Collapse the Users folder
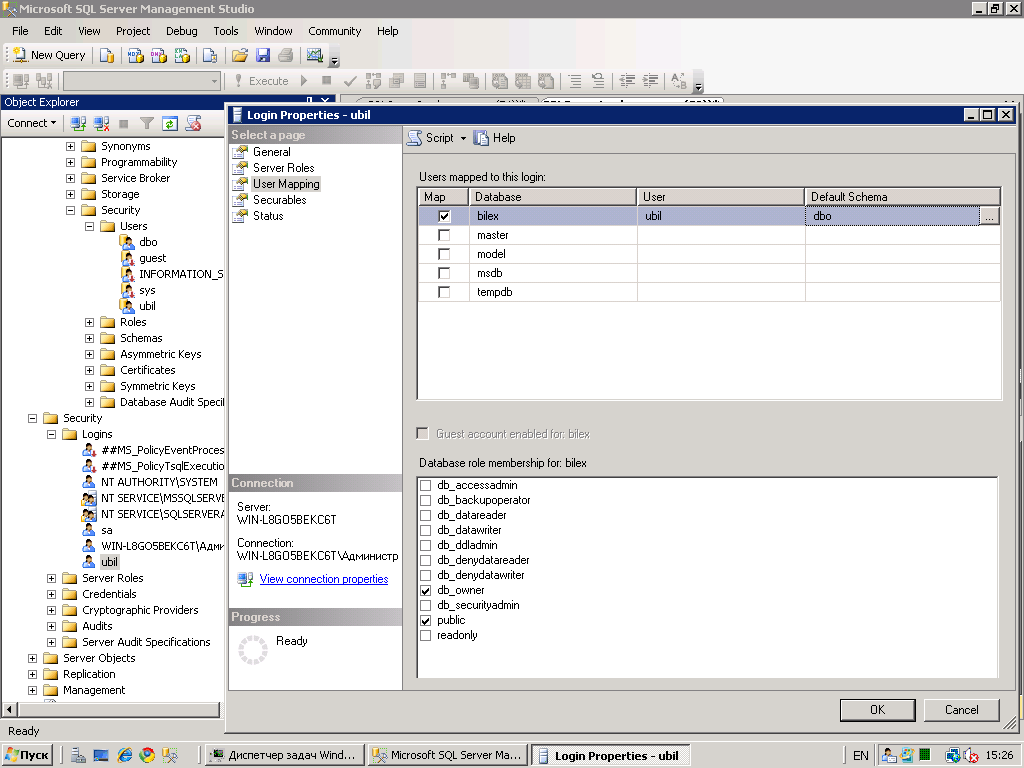Viewport: 1024px width, 768px height. point(89,227)
